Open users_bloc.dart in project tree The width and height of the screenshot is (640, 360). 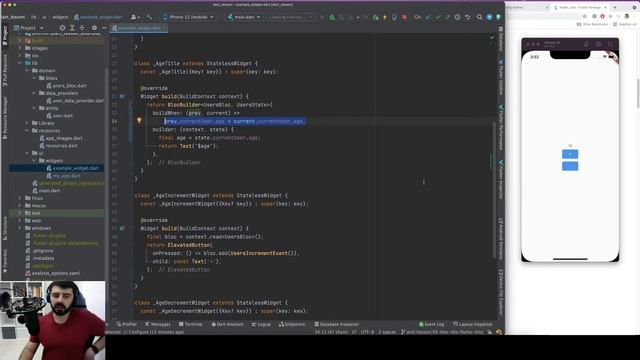tap(66, 86)
